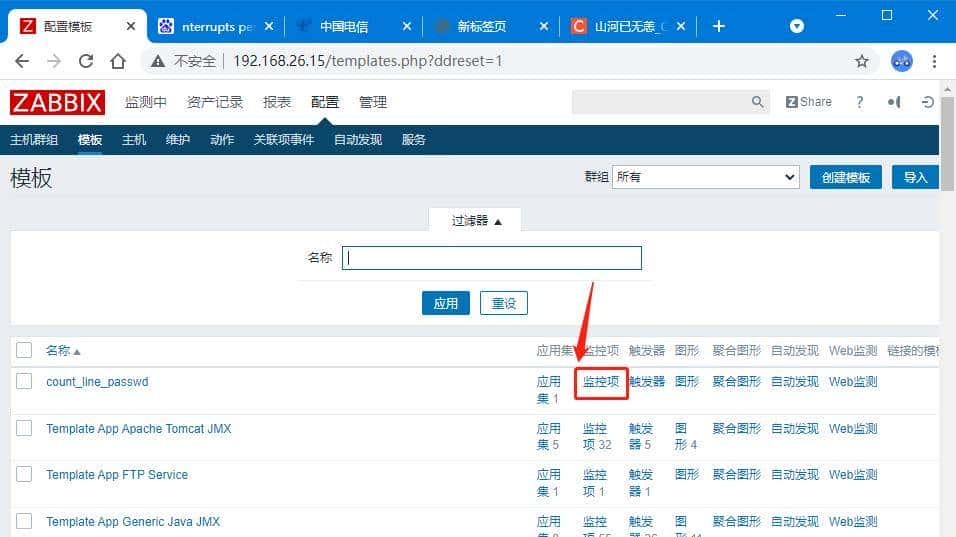
Task: Bookmark this page with the star icon
Action: [x=861, y=61]
